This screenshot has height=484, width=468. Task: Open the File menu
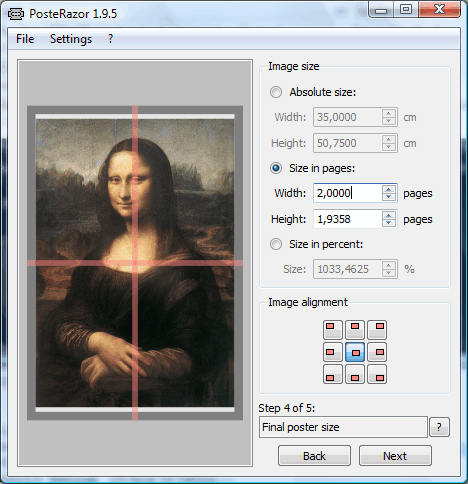[25, 39]
